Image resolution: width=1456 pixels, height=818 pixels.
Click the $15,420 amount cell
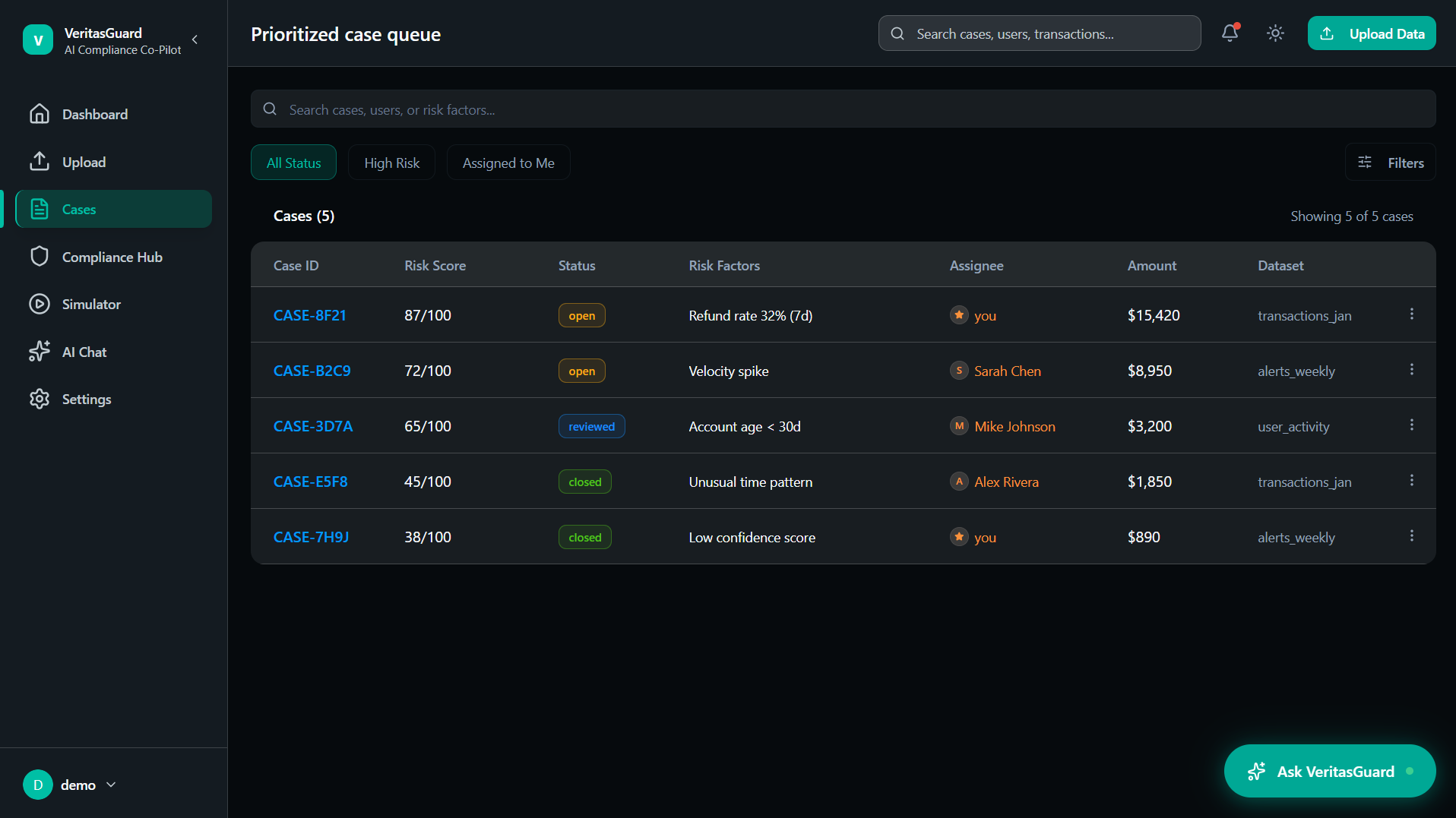[1154, 315]
